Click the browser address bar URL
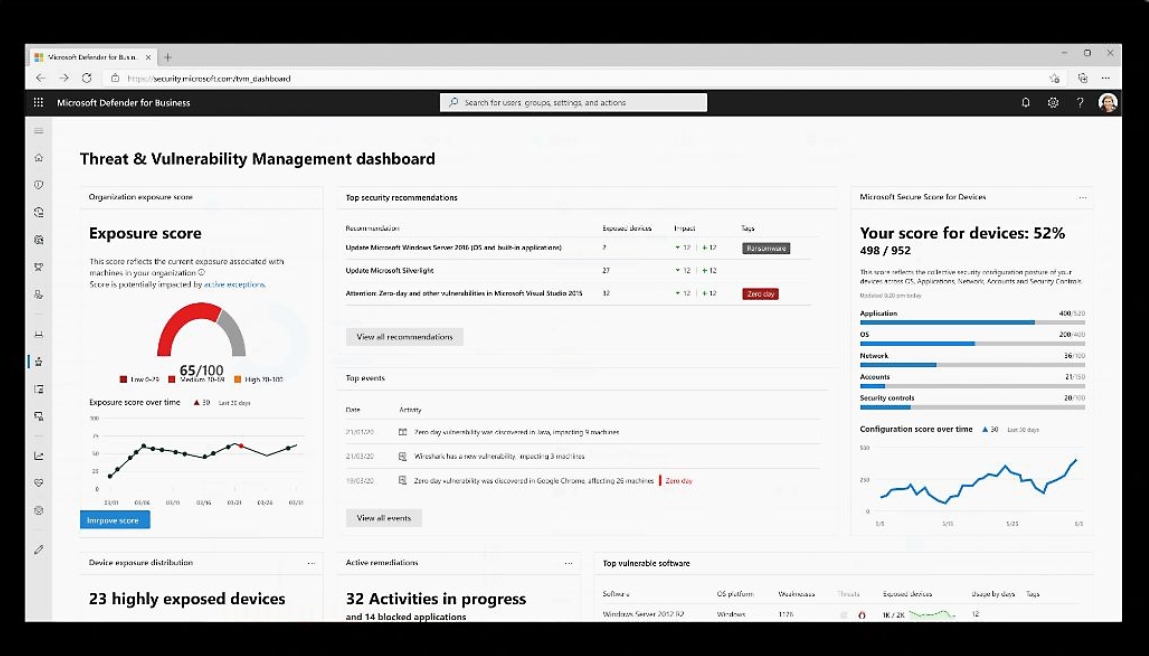The image size is (1149, 656). [209, 78]
